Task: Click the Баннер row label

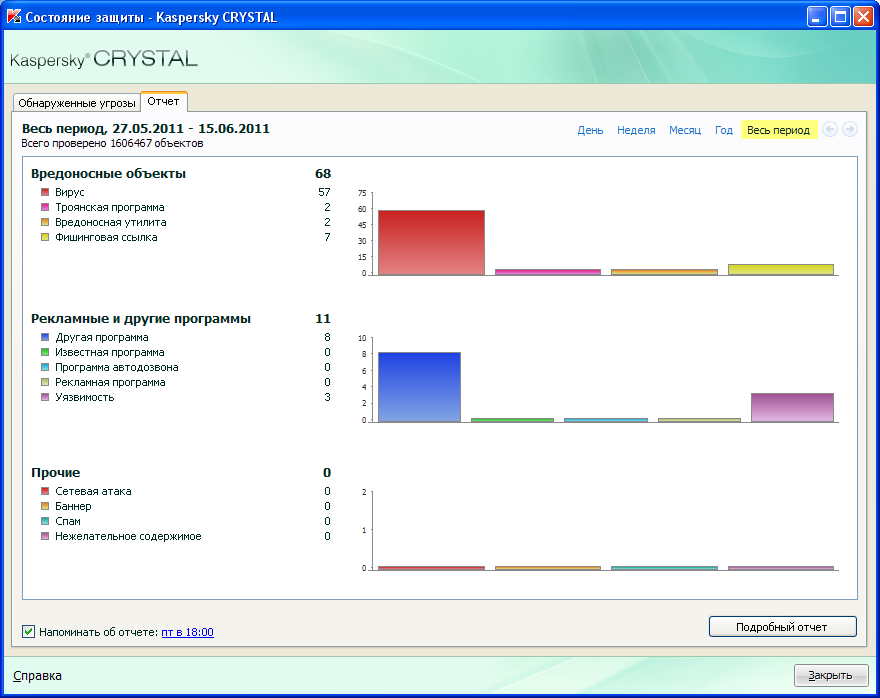Action: pos(73,506)
